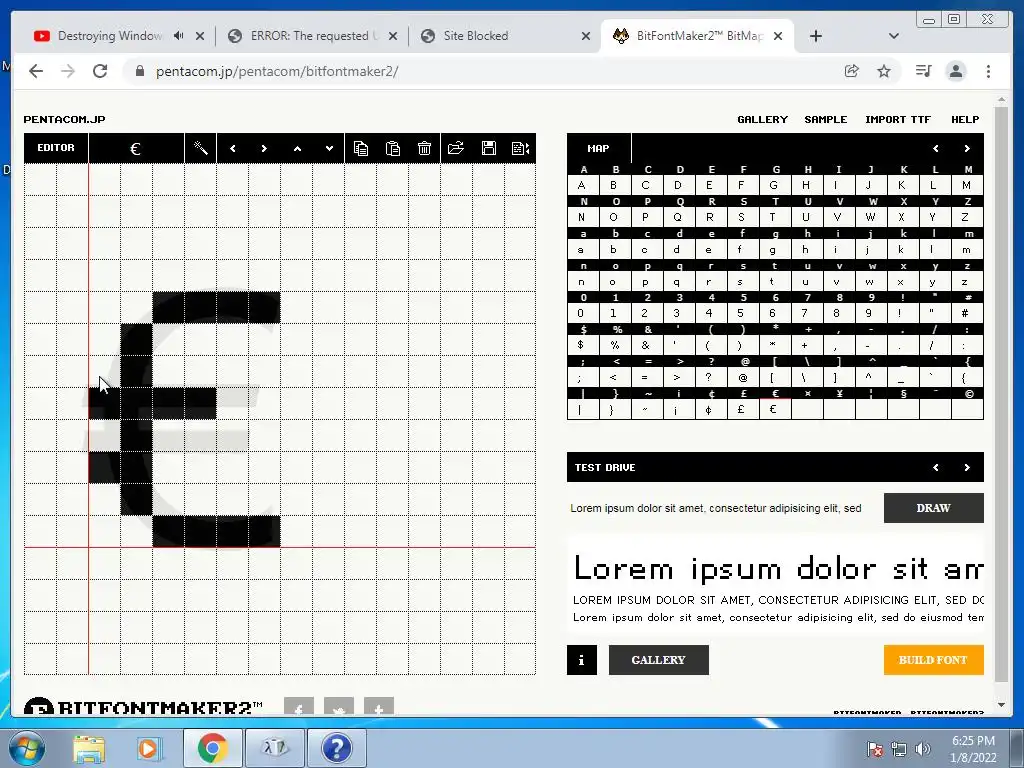This screenshot has width=1024, height=768.
Task: Open the GALLERY menu link at top
Action: (762, 120)
